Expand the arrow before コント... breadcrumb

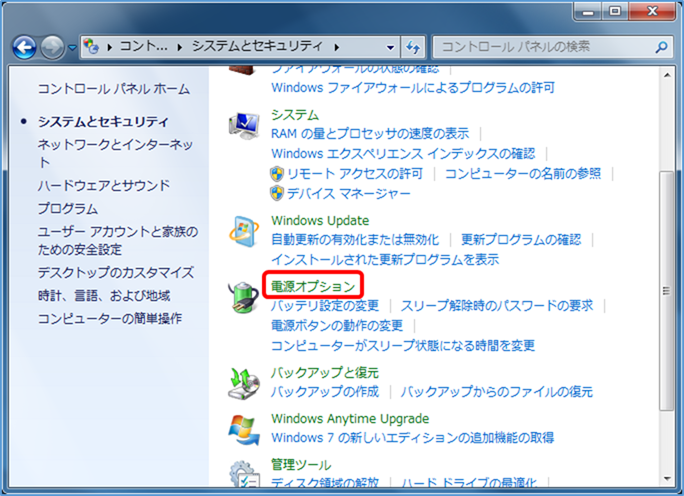click(109, 47)
